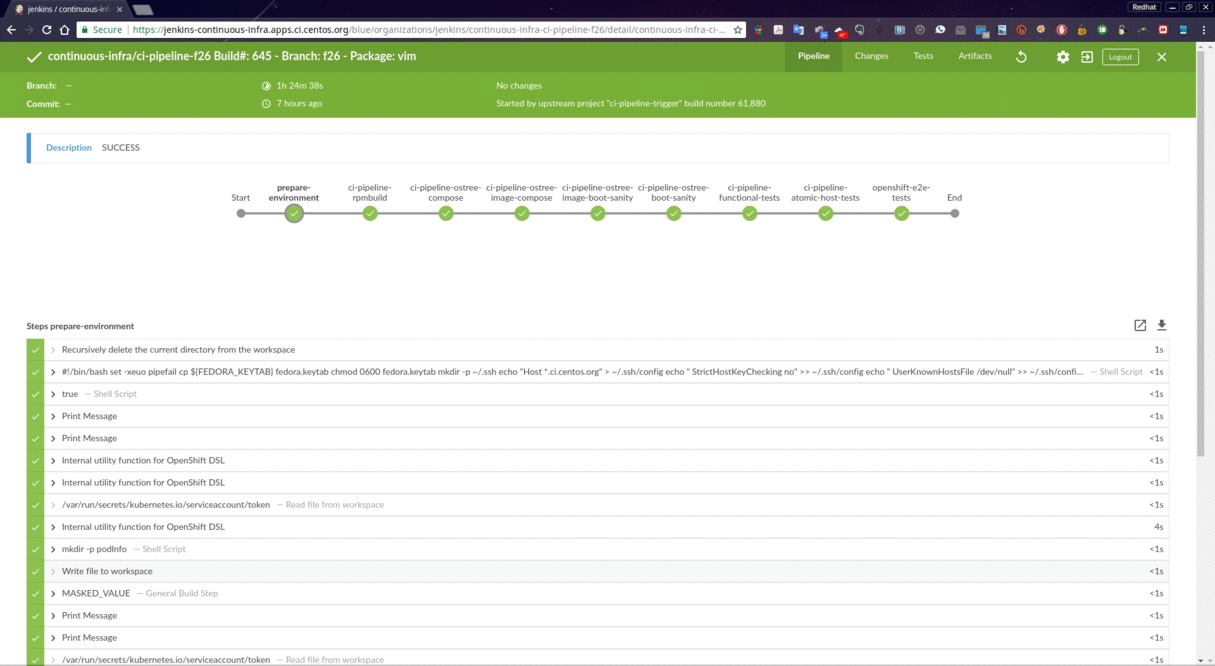Image resolution: width=1215 pixels, height=666 pixels.
Task: Click the jenkins-continuous-infra URL address bar
Action: coord(430,30)
